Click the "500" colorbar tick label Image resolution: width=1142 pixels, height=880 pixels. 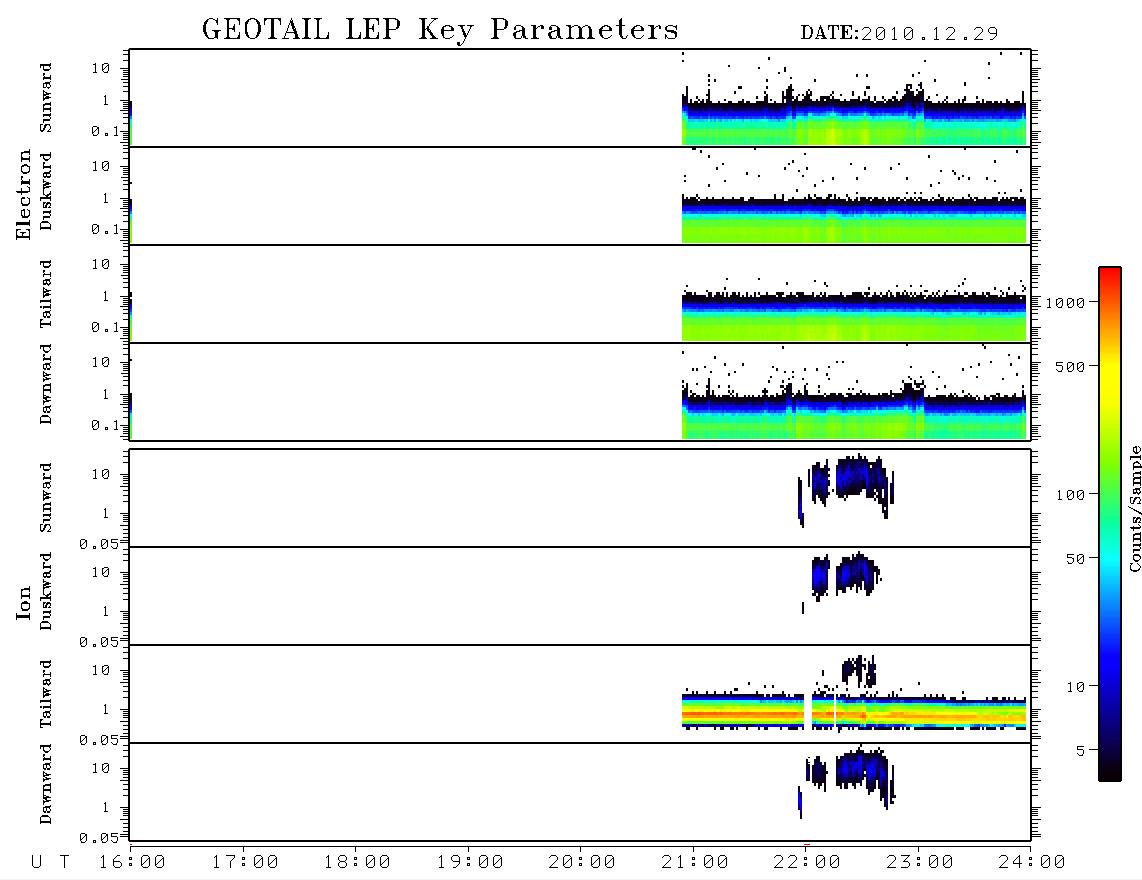coord(1070,366)
